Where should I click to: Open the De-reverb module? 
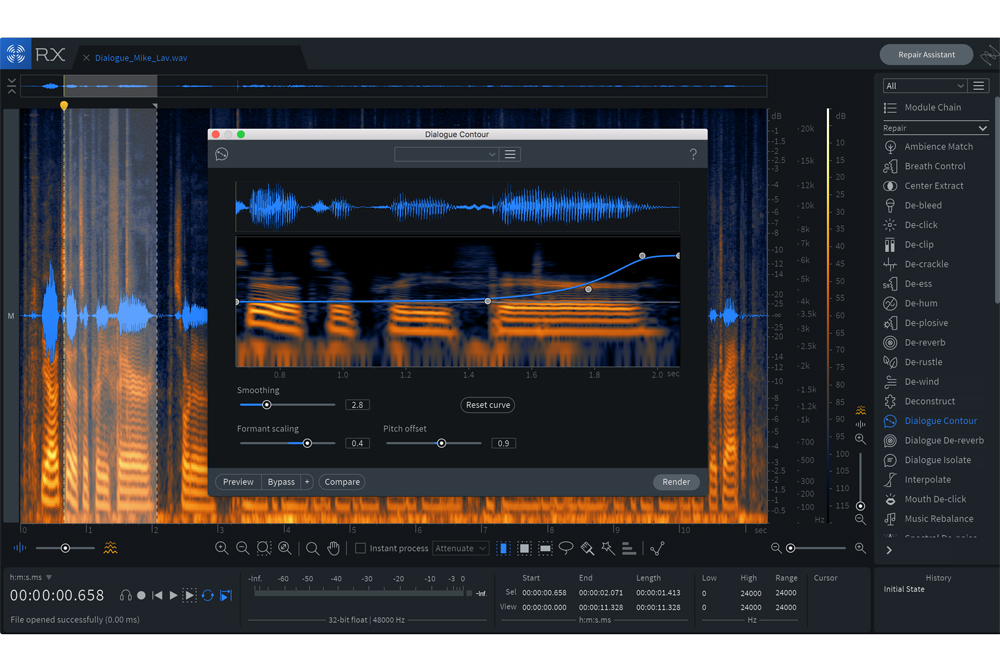915,342
